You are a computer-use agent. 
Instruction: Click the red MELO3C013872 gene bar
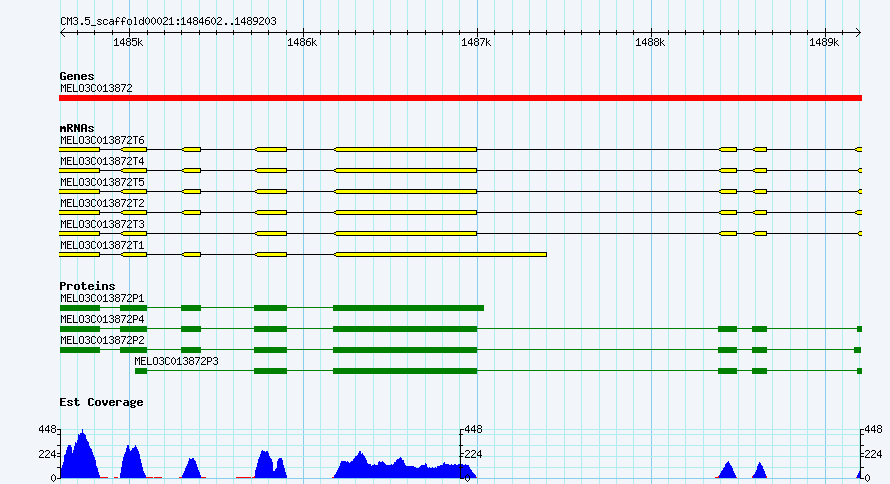click(460, 98)
